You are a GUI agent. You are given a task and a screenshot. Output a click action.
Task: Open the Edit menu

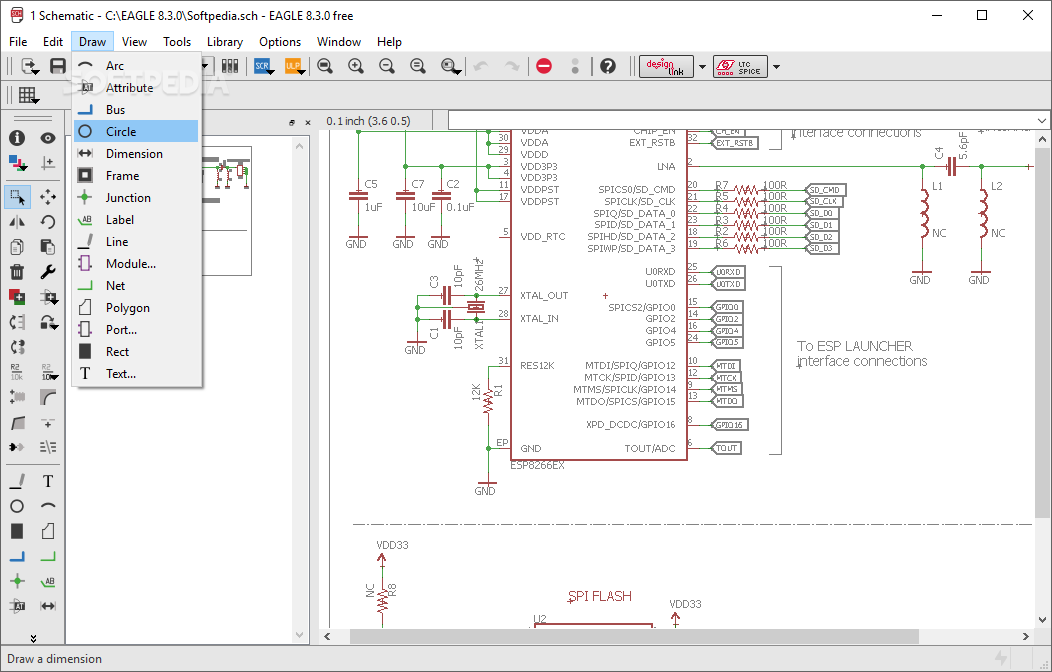[53, 42]
